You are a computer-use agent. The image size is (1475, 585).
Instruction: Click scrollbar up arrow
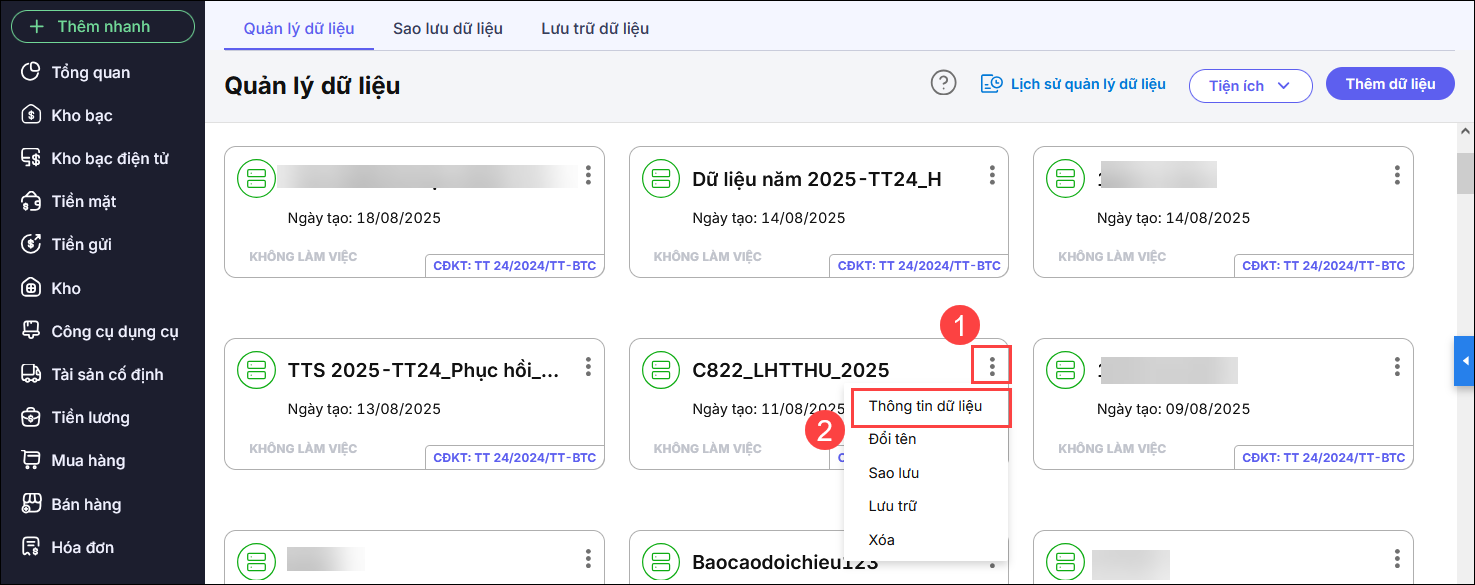click(x=1465, y=132)
